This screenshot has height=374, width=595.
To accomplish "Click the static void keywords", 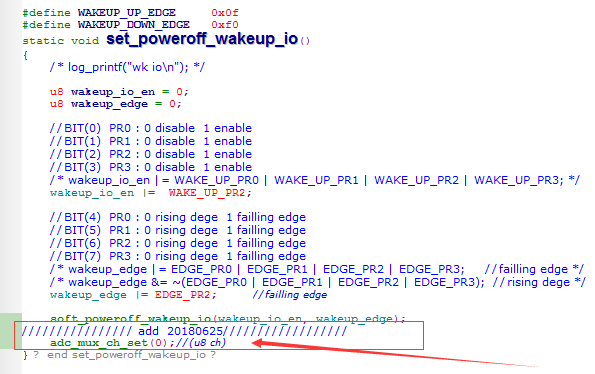I will (61, 41).
